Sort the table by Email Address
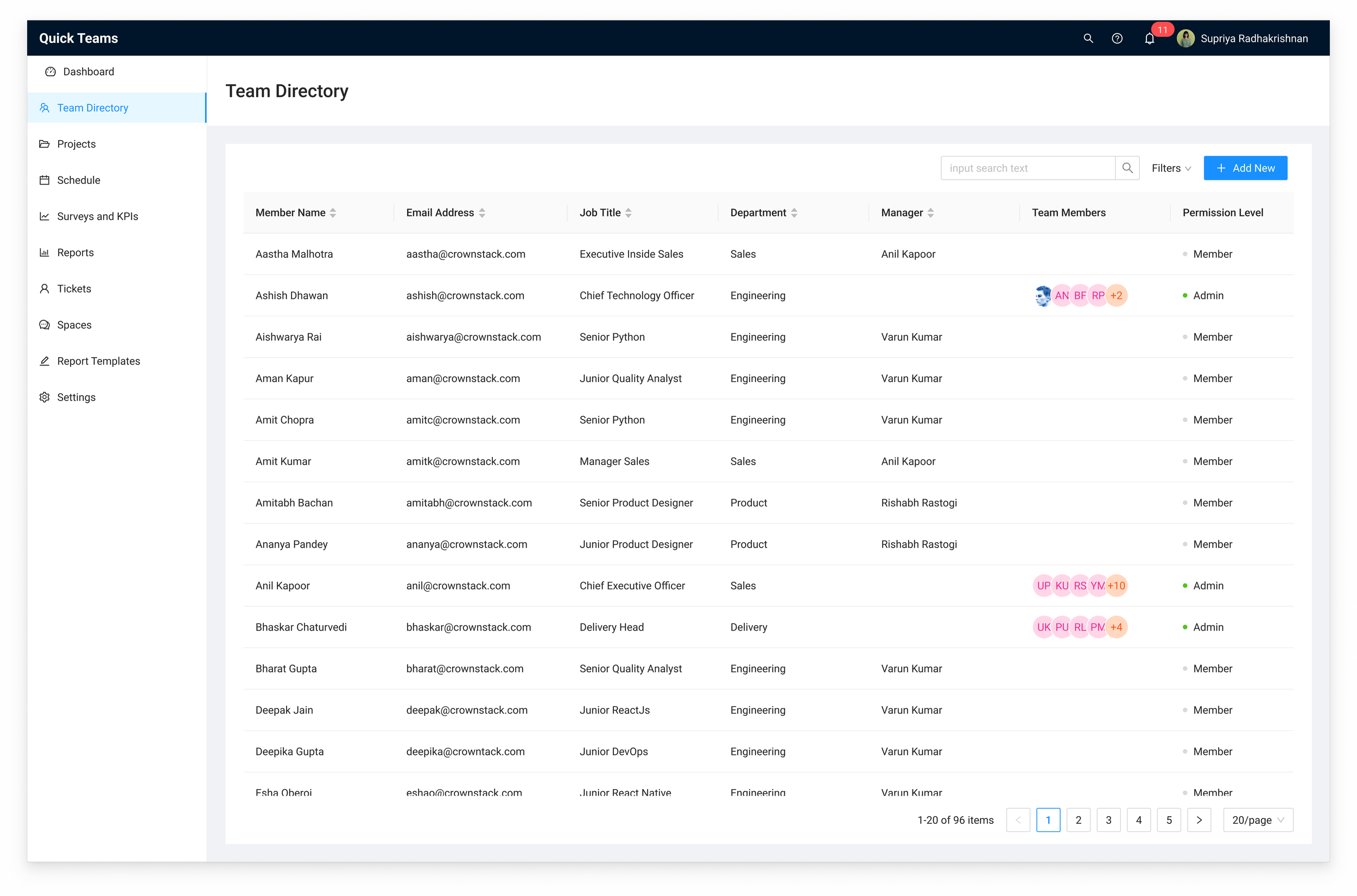1357x896 pixels. tap(481, 213)
